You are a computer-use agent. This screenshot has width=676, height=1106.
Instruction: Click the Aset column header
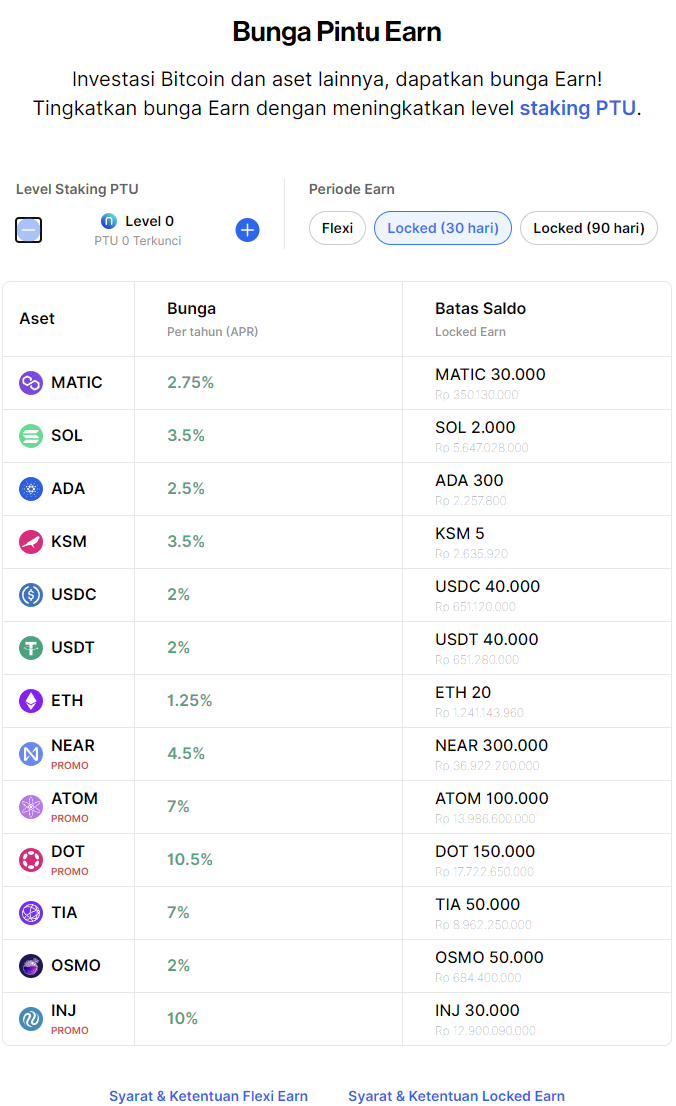37,319
